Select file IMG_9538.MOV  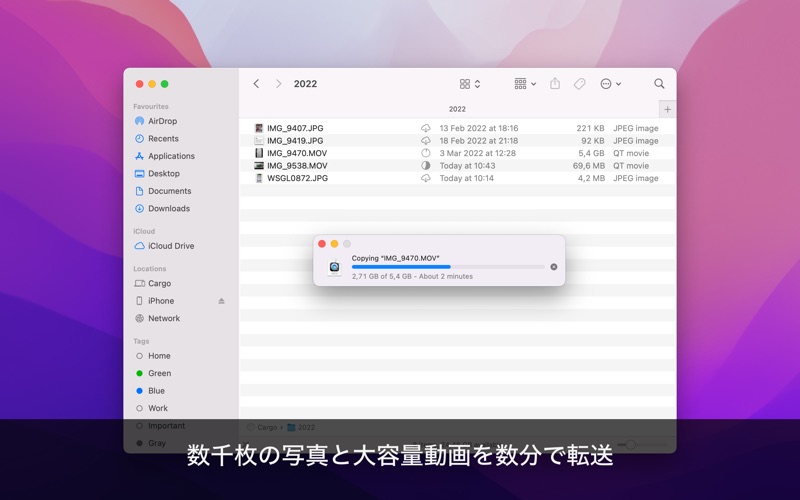(297, 166)
